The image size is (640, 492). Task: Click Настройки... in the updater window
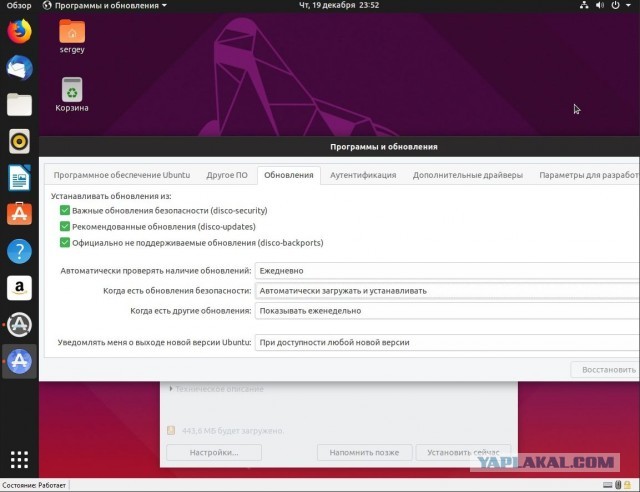click(214, 452)
